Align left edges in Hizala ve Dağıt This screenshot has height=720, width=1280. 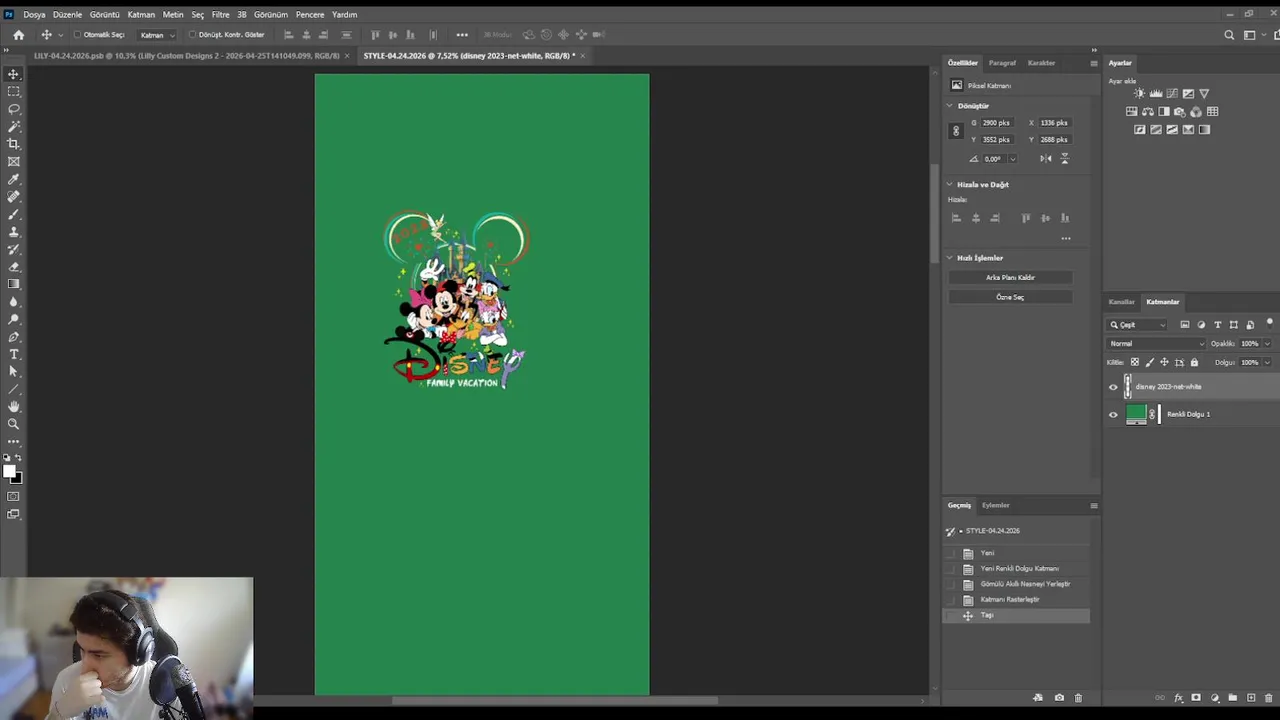click(x=956, y=218)
